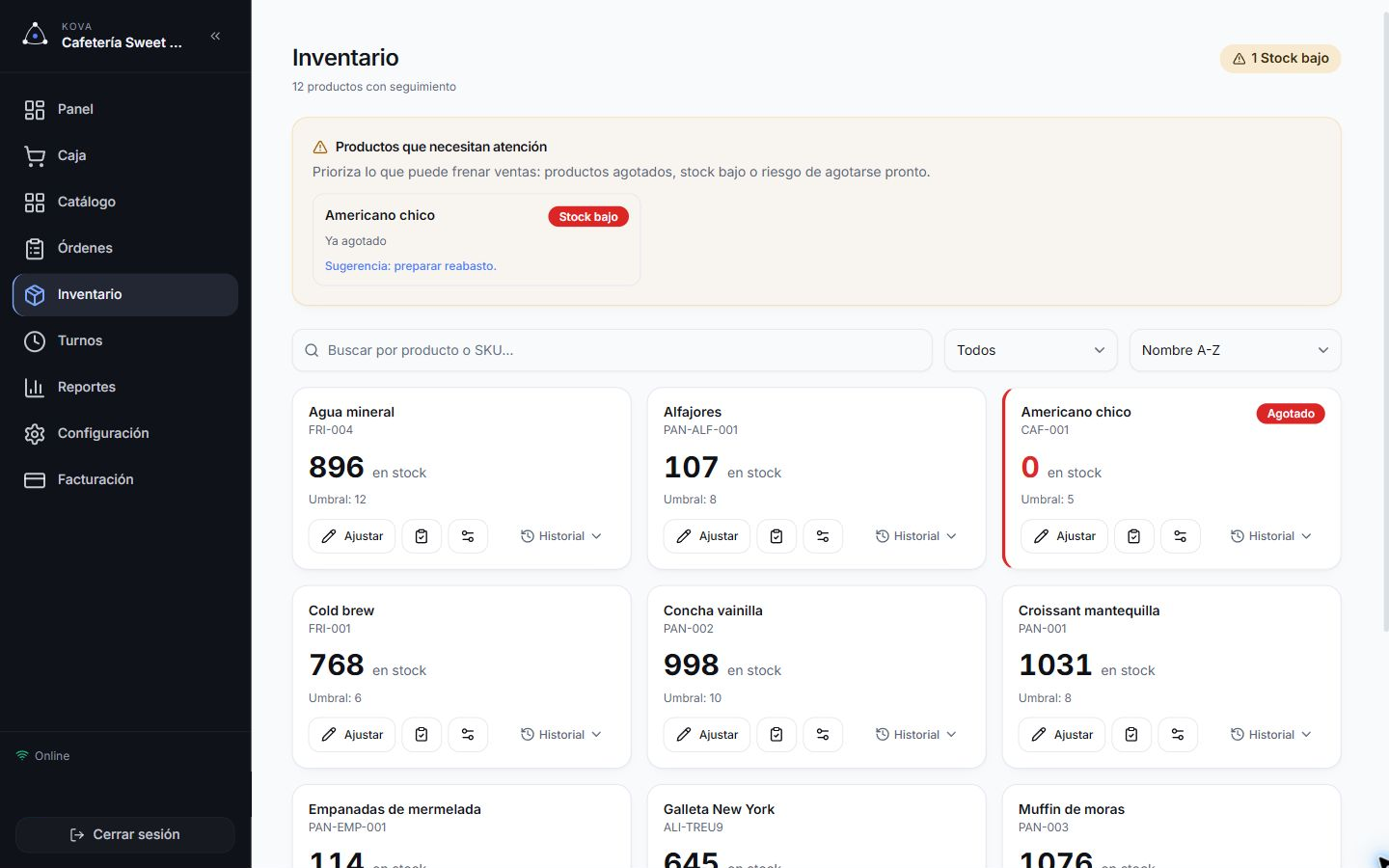Screen dimensions: 1389x868
Task: Click the sliders icon for Concha vainilla
Action: [x=823, y=735]
